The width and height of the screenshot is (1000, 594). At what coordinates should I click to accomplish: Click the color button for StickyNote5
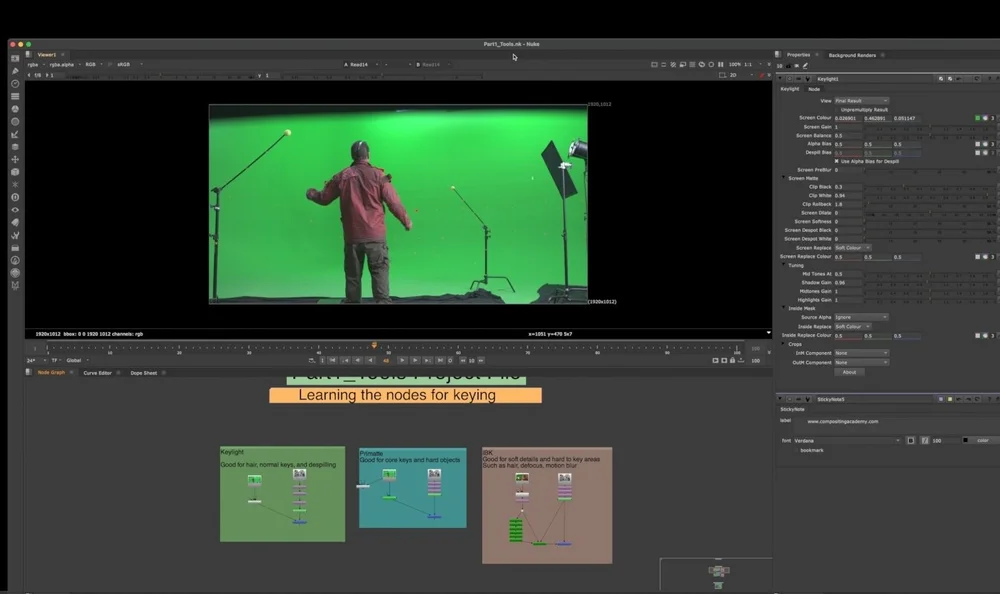[x=983, y=440]
